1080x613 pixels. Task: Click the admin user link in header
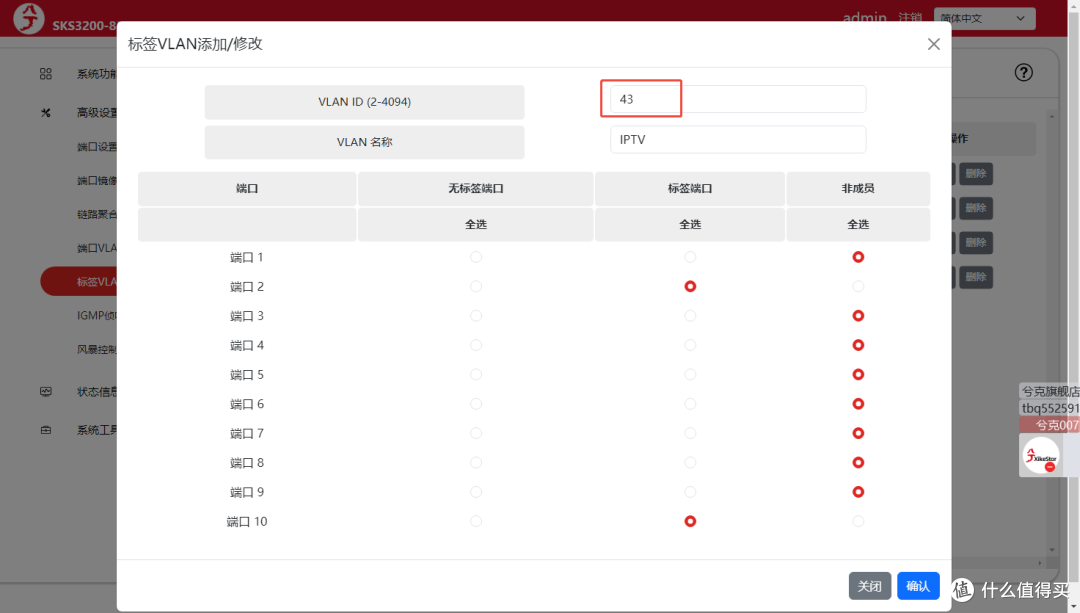click(x=864, y=17)
